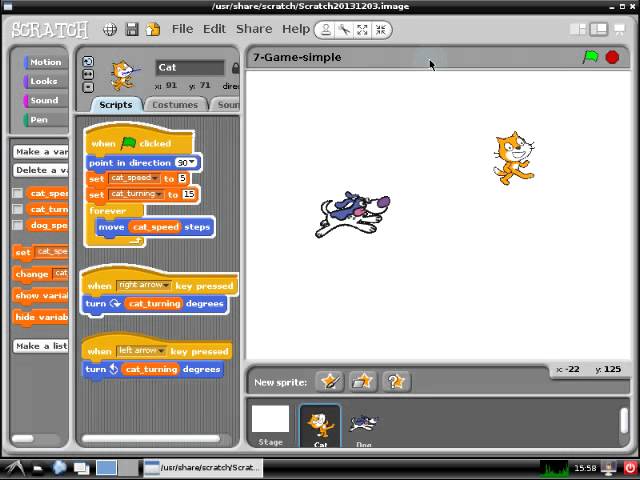Open the Edit menu
The width and height of the screenshot is (640, 480).
click(x=214, y=29)
